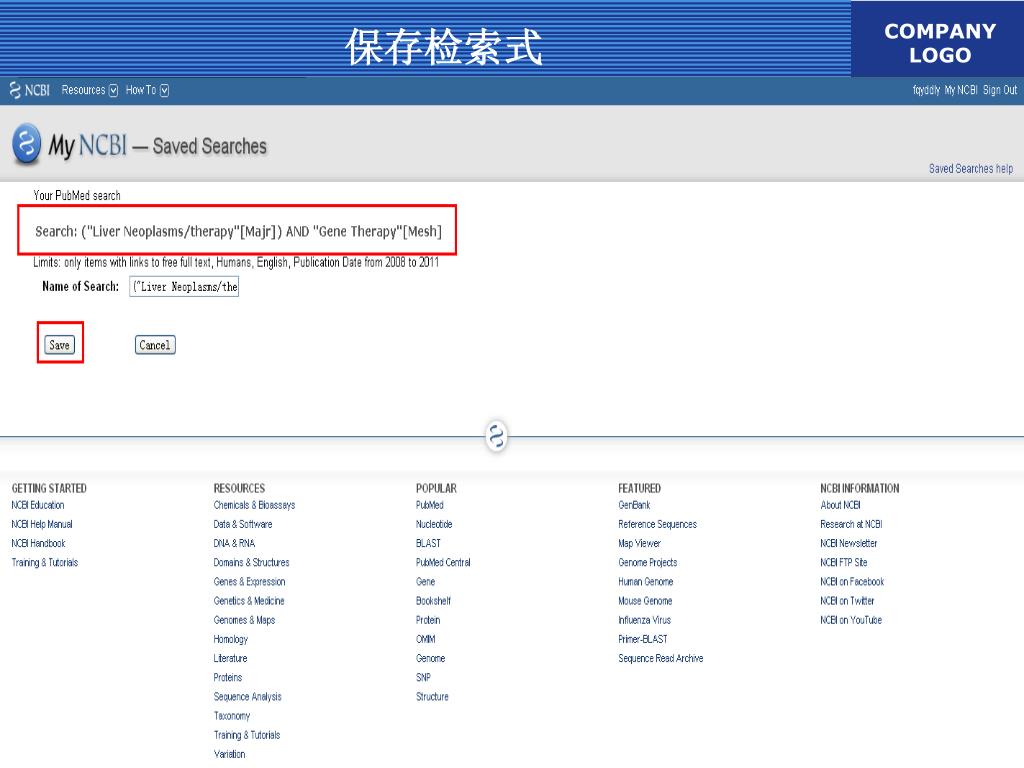Viewport: 1024px width, 768px height.
Task: Click the Cancel button
Action: tap(155, 345)
